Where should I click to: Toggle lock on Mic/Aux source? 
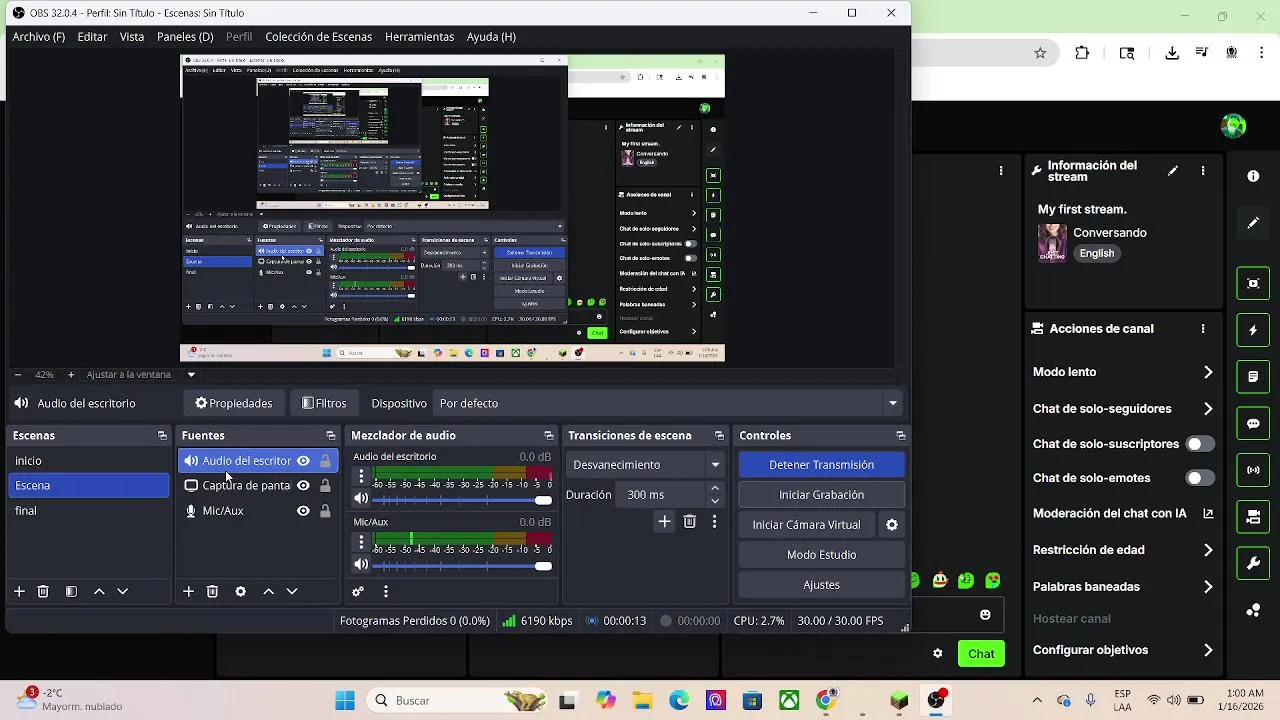tap(325, 511)
